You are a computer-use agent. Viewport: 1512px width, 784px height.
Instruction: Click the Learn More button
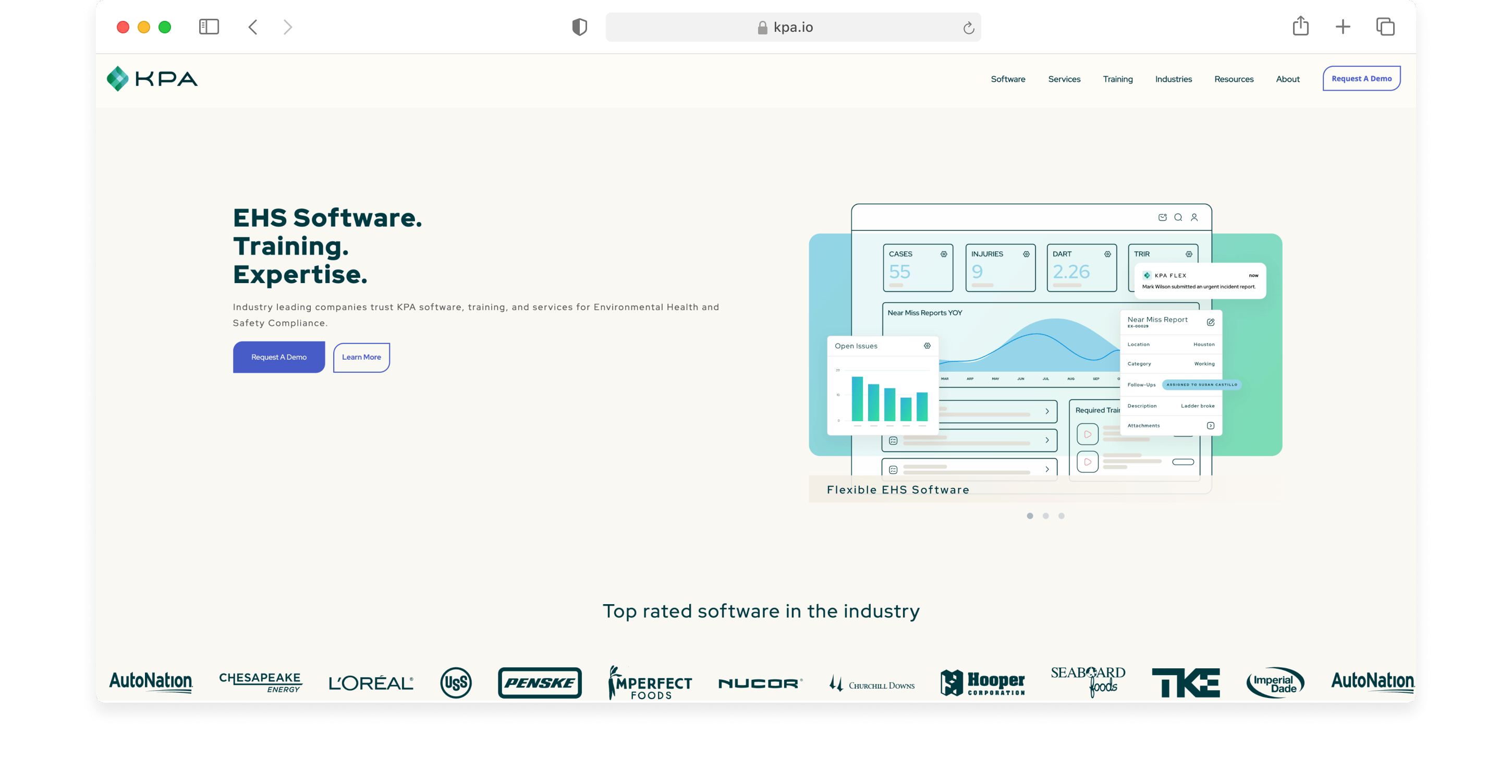click(x=361, y=357)
